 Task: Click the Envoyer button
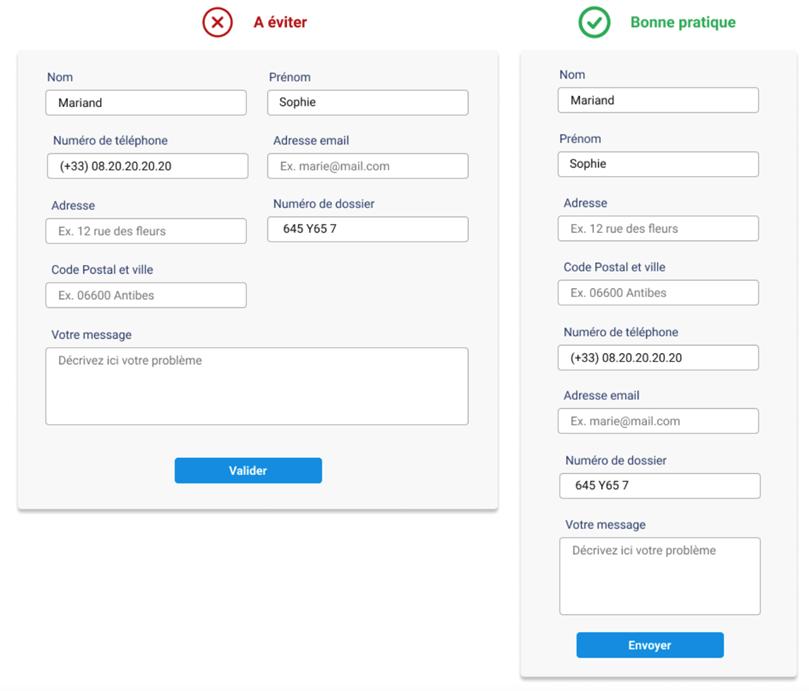click(650, 645)
